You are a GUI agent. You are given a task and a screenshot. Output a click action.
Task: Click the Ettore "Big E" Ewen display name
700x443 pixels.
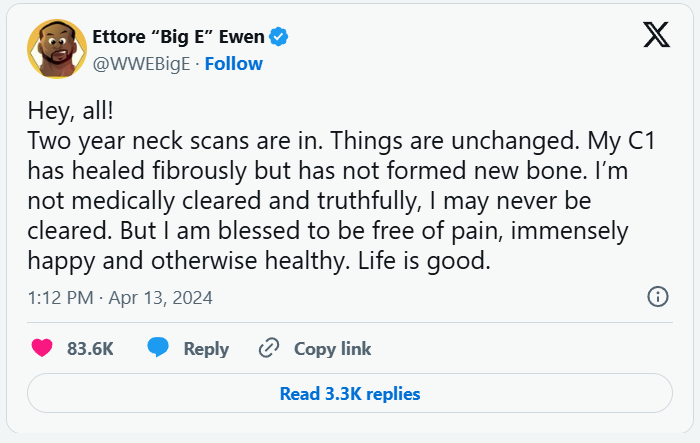pyautogui.click(x=178, y=38)
